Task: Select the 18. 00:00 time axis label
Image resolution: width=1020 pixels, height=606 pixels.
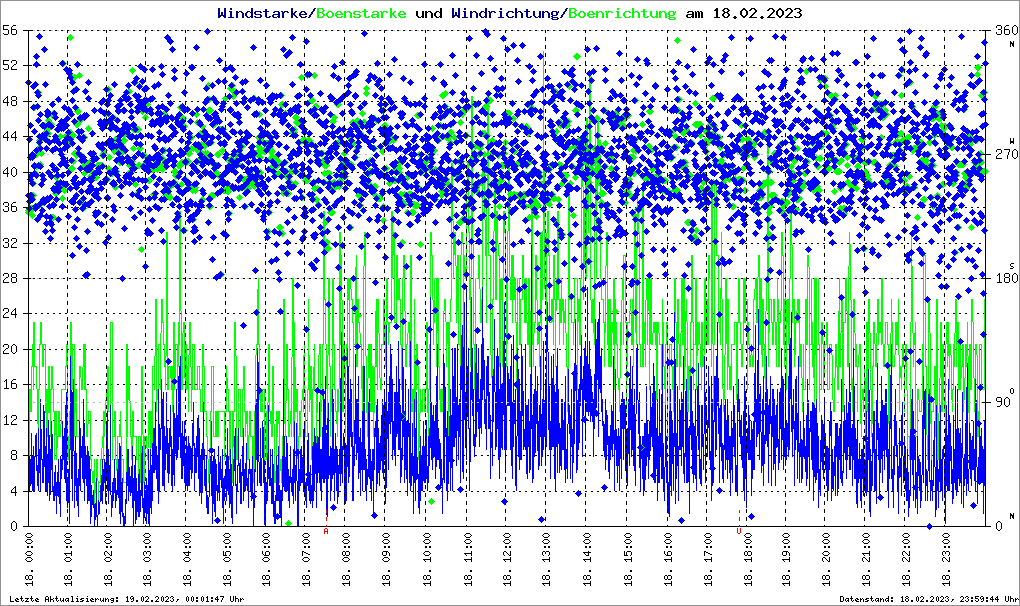Action: 29,560
